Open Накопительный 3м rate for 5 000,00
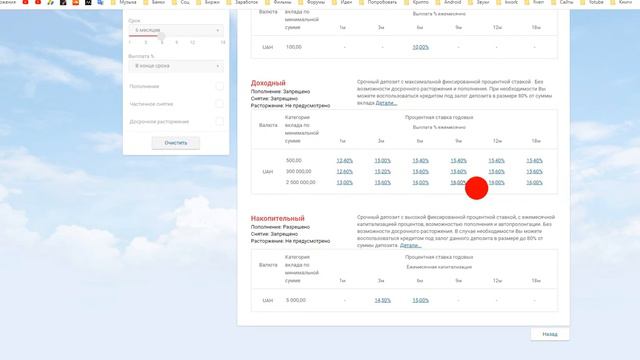Viewport: 640px width, 360px height. (382, 300)
